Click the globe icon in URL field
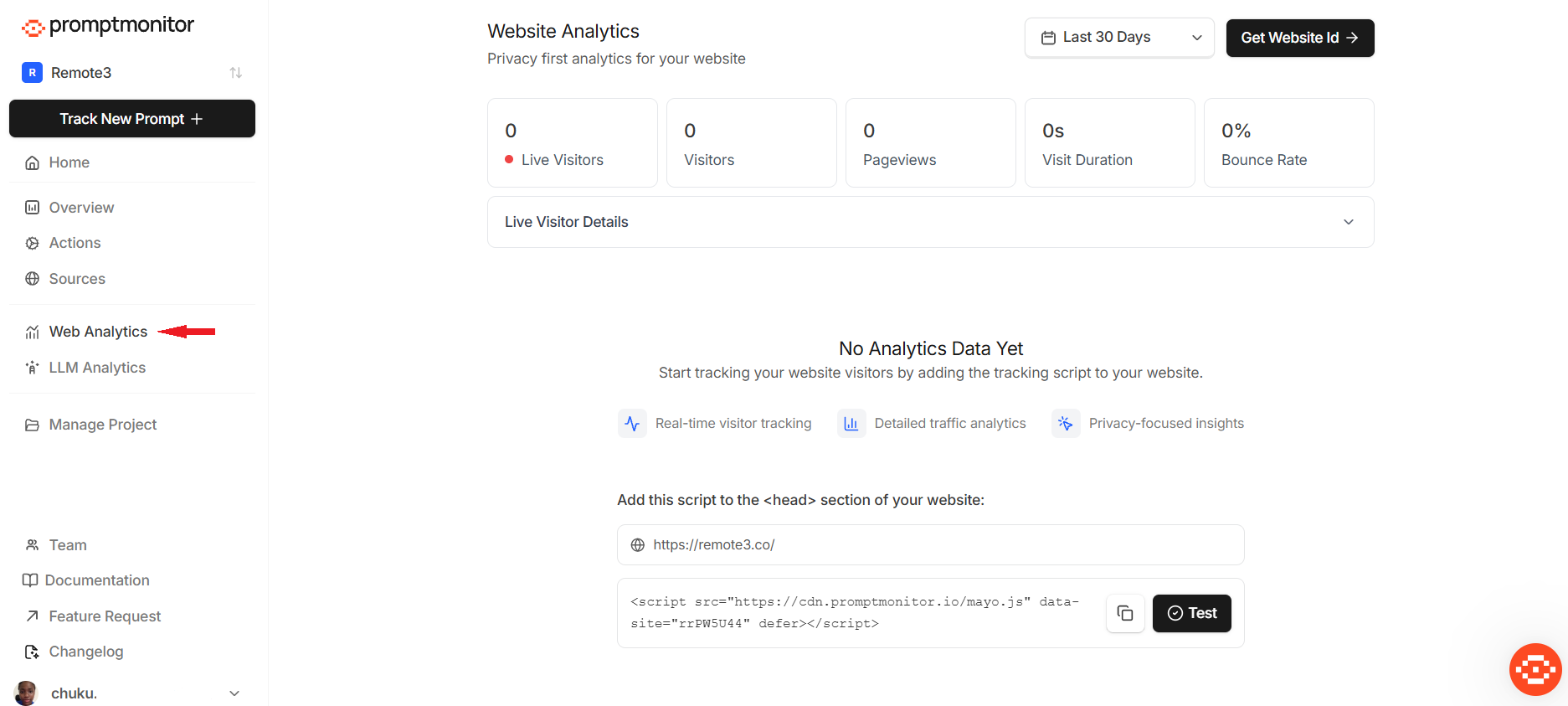The image size is (1568, 706). pos(638,545)
